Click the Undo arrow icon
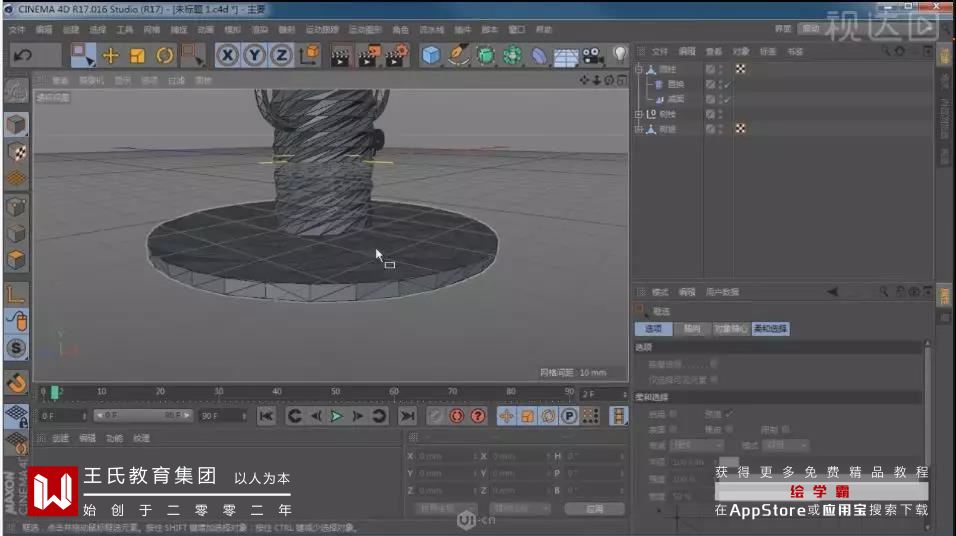The height and width of the screenshot is (536, 956). coord(23,55)
